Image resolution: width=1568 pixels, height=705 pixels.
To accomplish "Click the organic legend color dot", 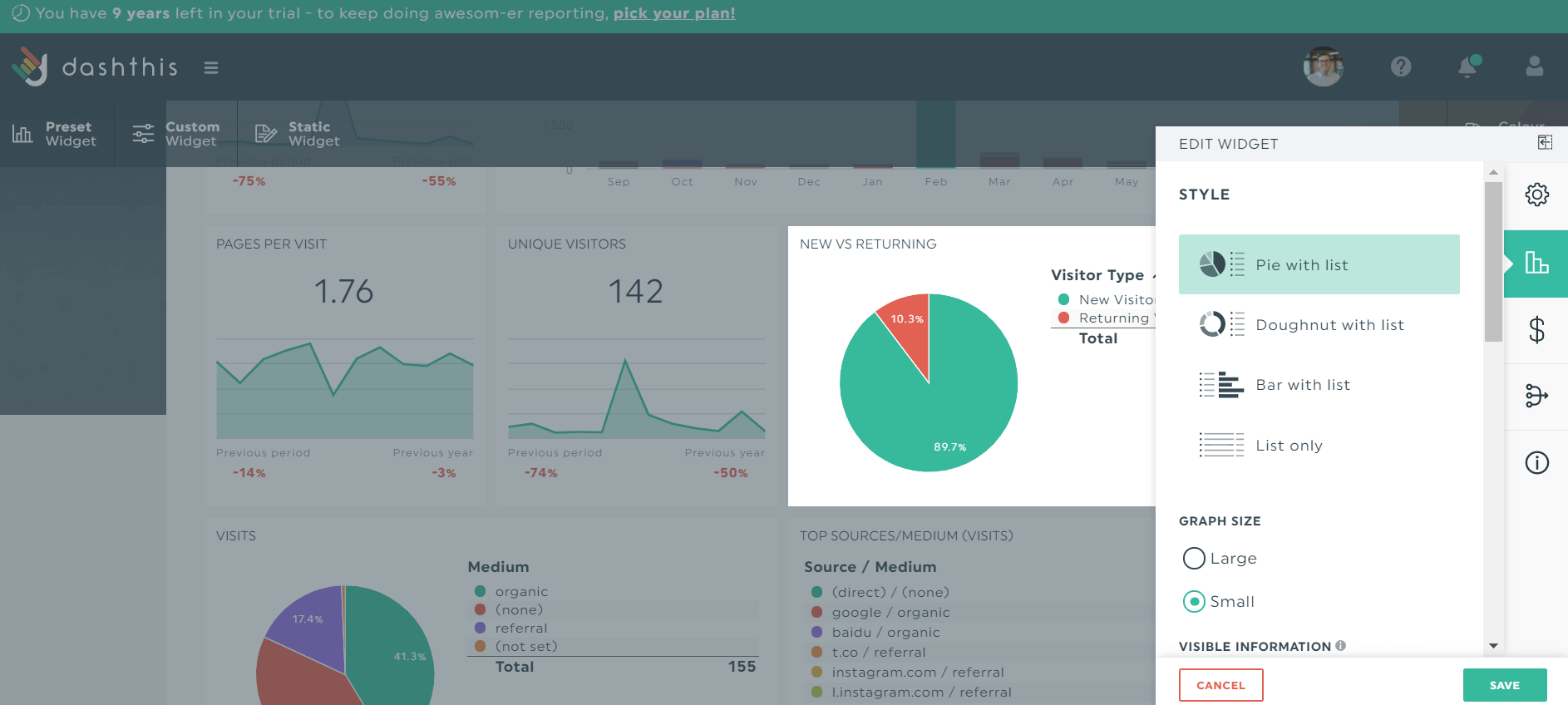I will (480, 591).
